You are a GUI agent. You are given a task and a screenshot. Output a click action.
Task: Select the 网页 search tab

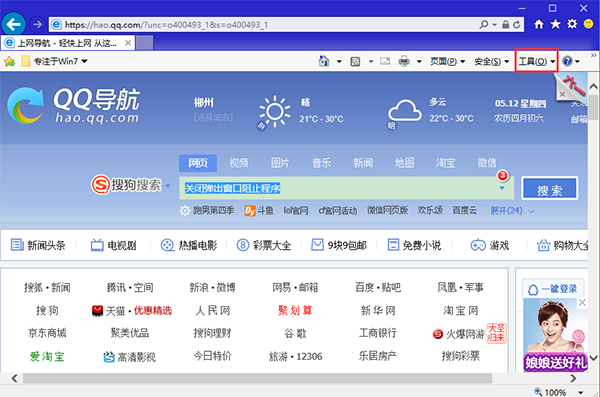click(x=198, y=163)
